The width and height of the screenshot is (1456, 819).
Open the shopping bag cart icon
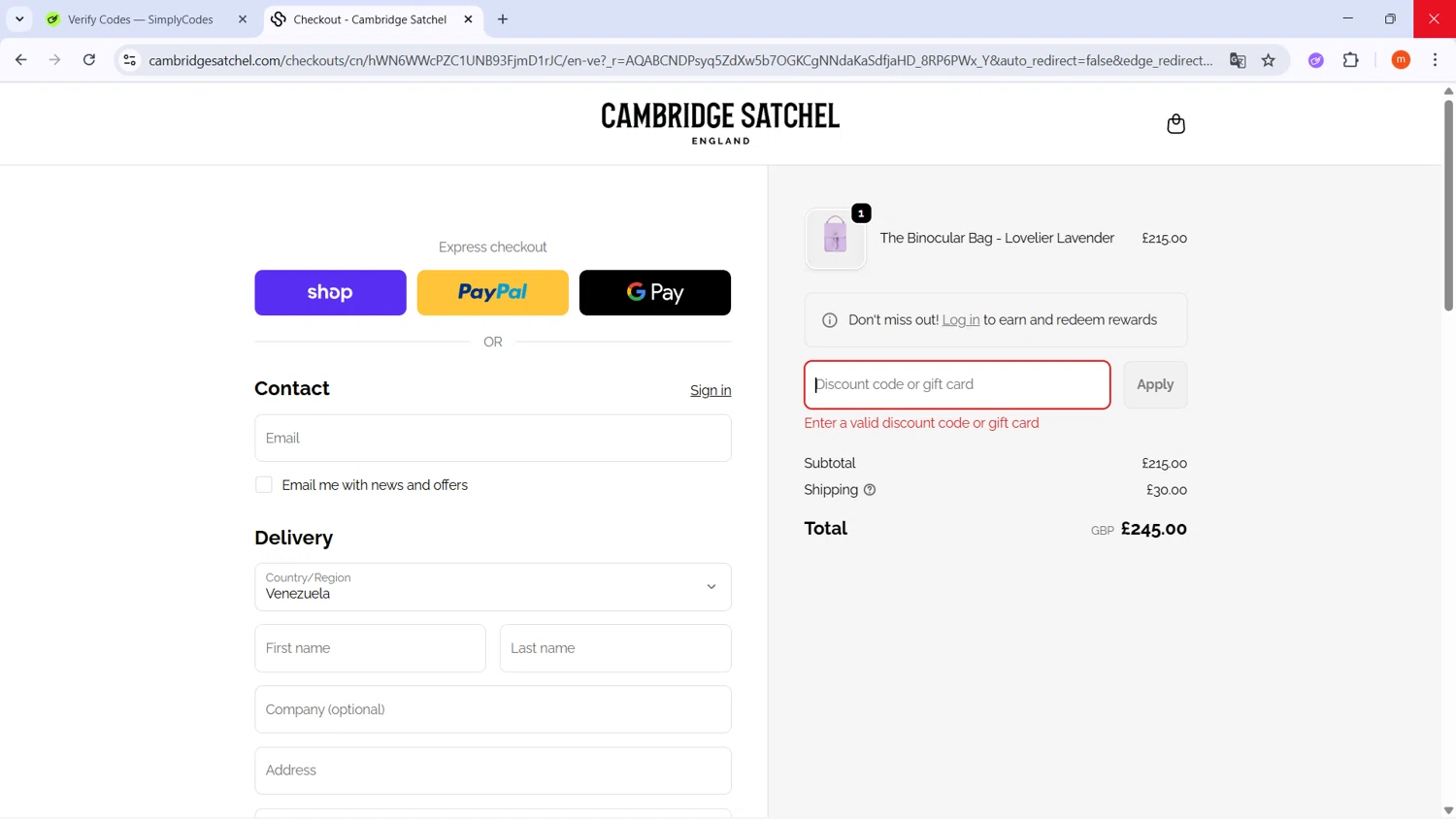[x=1175, y=124]
